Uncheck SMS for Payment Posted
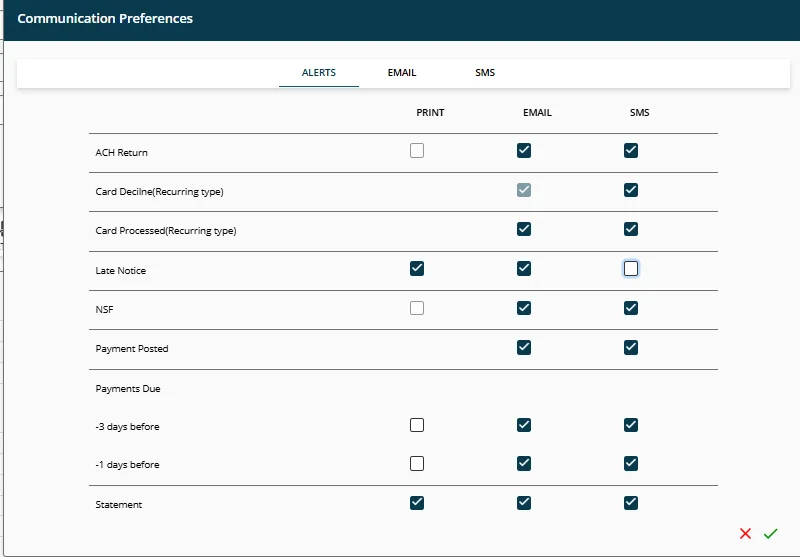Screen dimensions: 800x557 point(631,347)
